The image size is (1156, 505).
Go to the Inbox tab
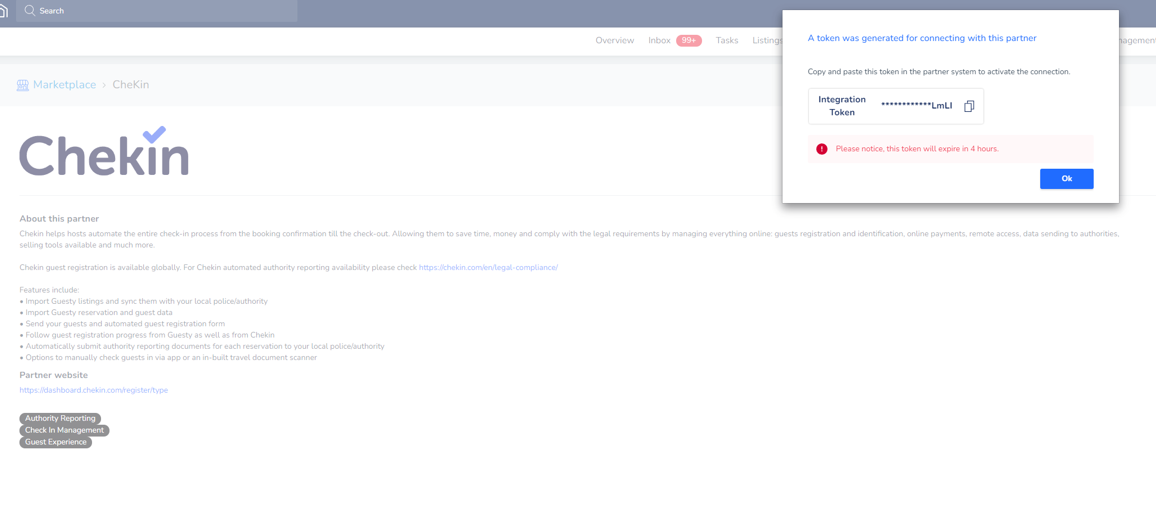(658, 41)
